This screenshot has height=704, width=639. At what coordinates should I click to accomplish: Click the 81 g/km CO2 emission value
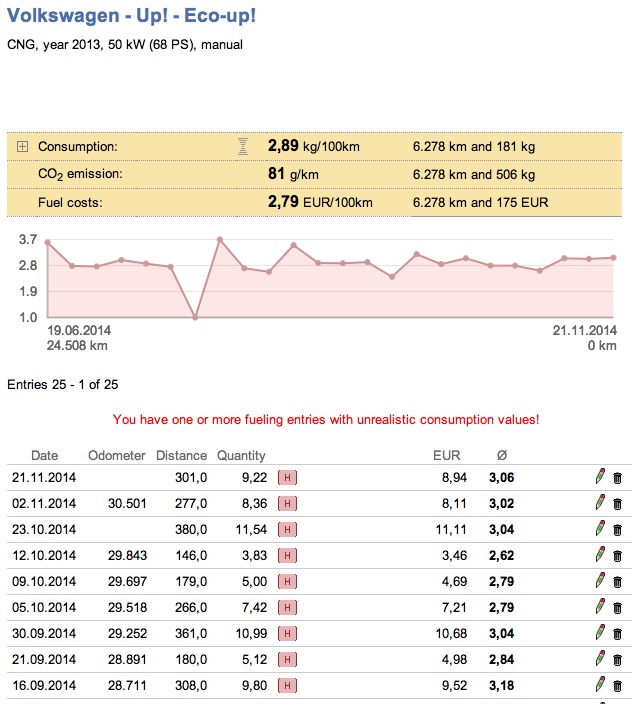pyautogui.click(x=293, y=174)
